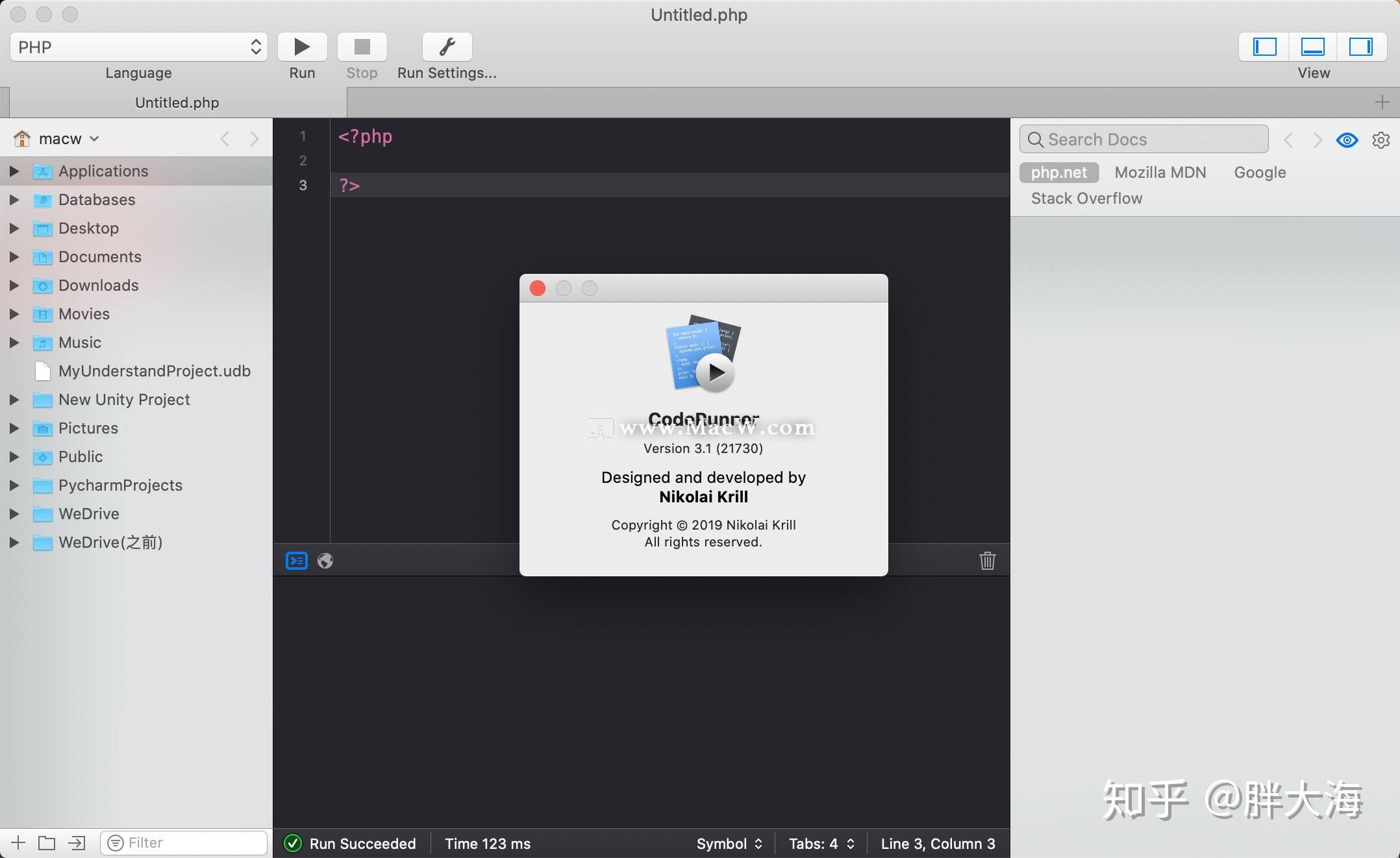Select the Untitled.php document tab

pos(177,103)
